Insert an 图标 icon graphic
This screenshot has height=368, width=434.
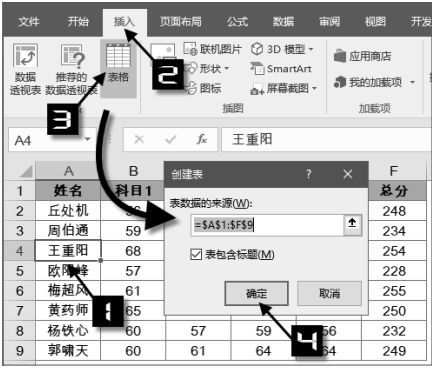pos(203,88)
